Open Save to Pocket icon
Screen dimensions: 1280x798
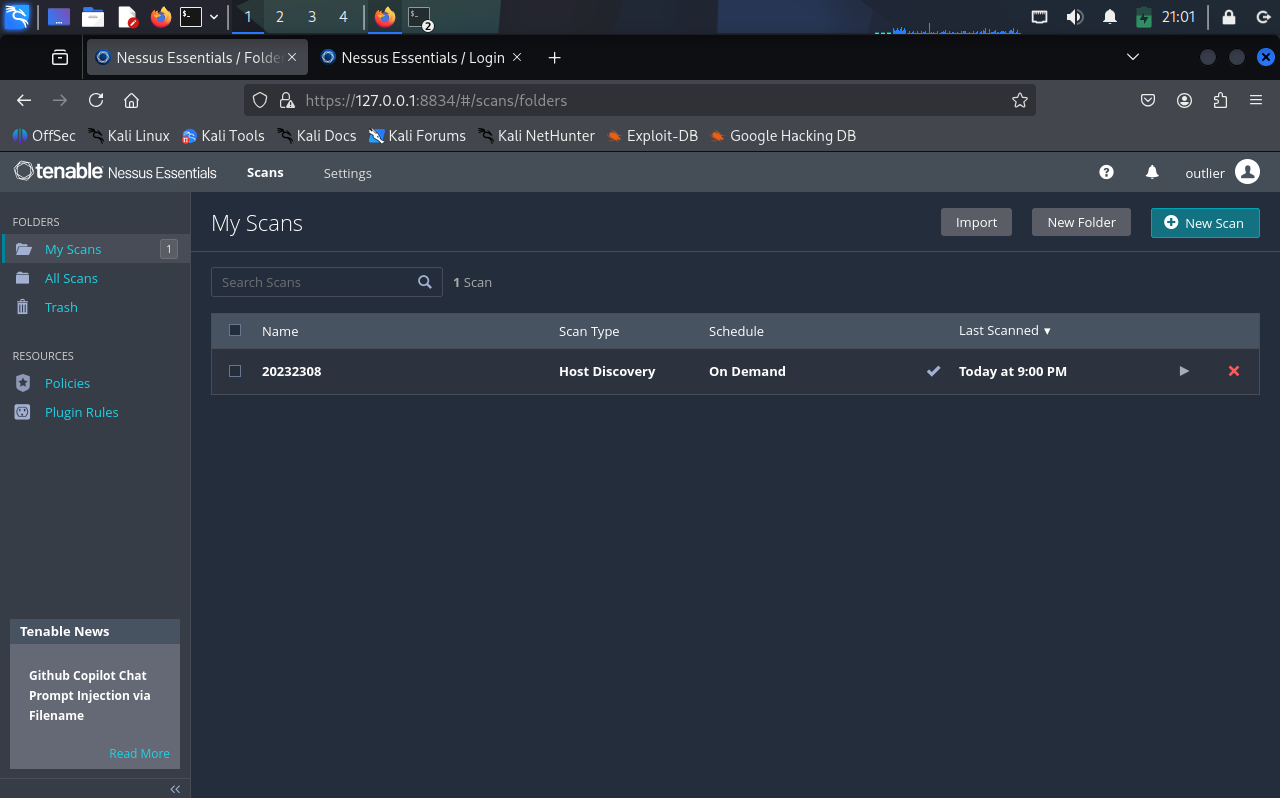(1148, 100)
